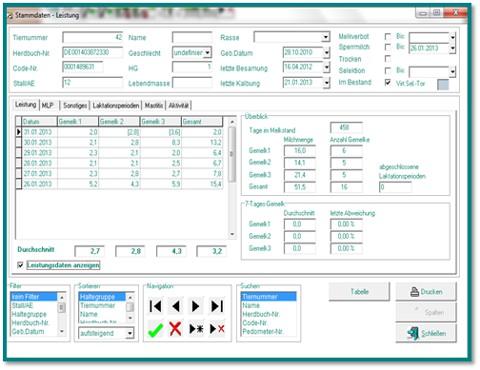Cancel changes with red X icon
The width and height of the screenshot is (480, 370).
(175, 329)
